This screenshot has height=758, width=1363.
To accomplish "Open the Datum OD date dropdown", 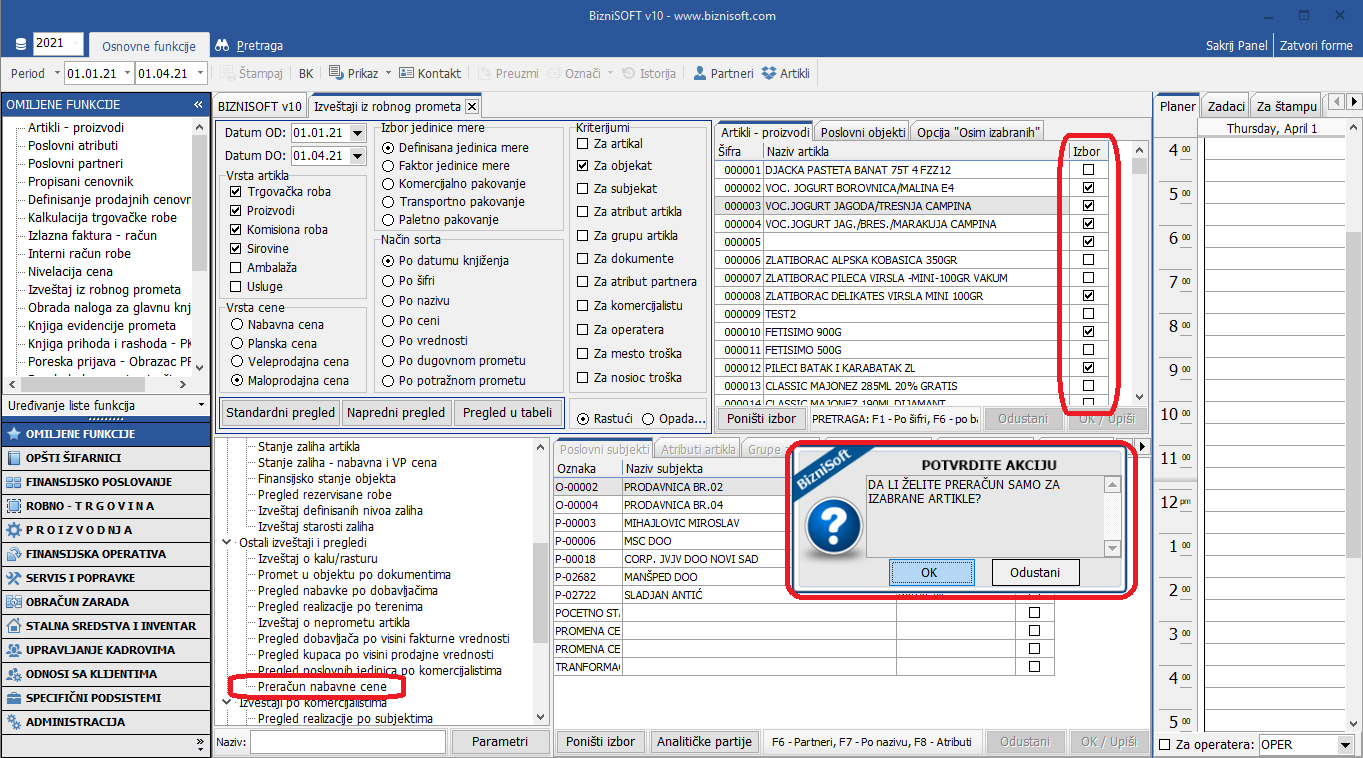I will pos(357,132).
